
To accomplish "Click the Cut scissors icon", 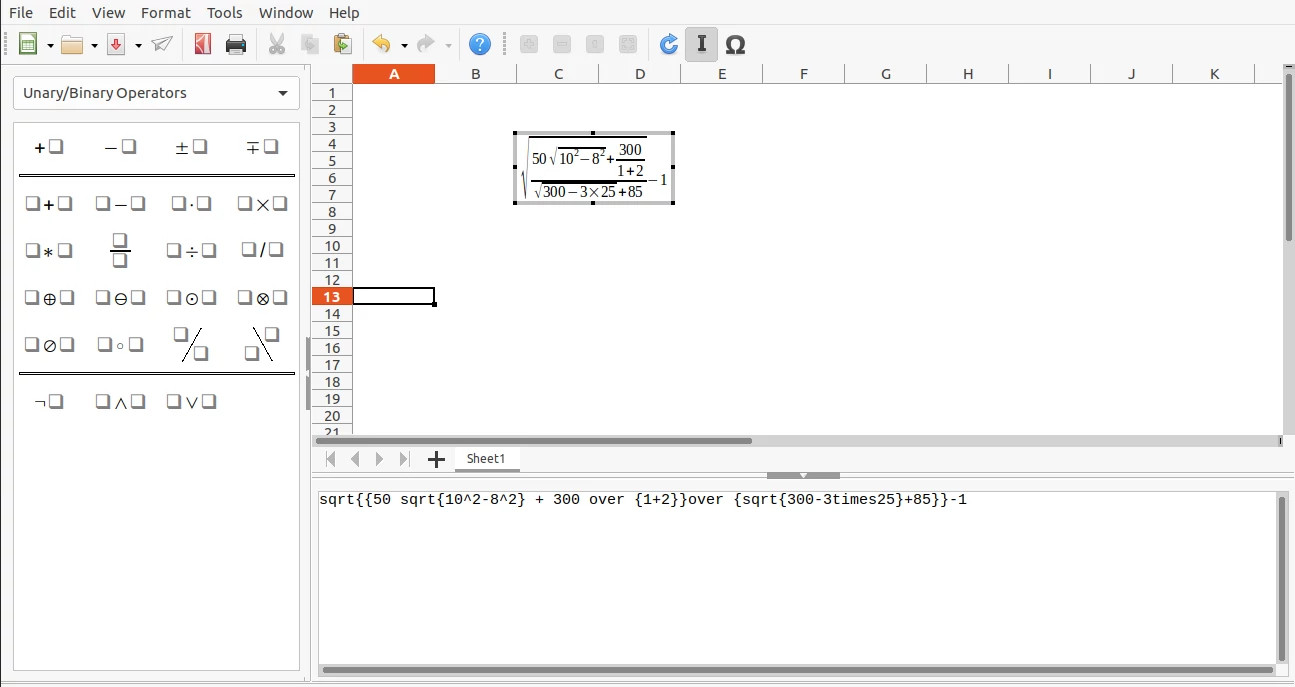I will click(x=277, y=44).
